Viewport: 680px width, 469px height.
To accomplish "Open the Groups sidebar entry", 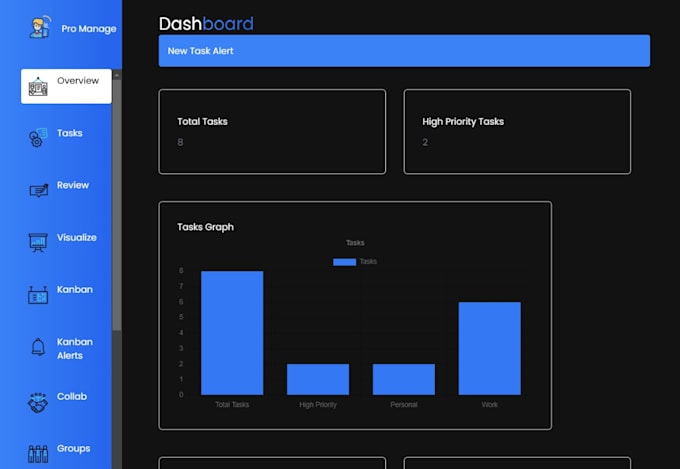I will 74,448.
